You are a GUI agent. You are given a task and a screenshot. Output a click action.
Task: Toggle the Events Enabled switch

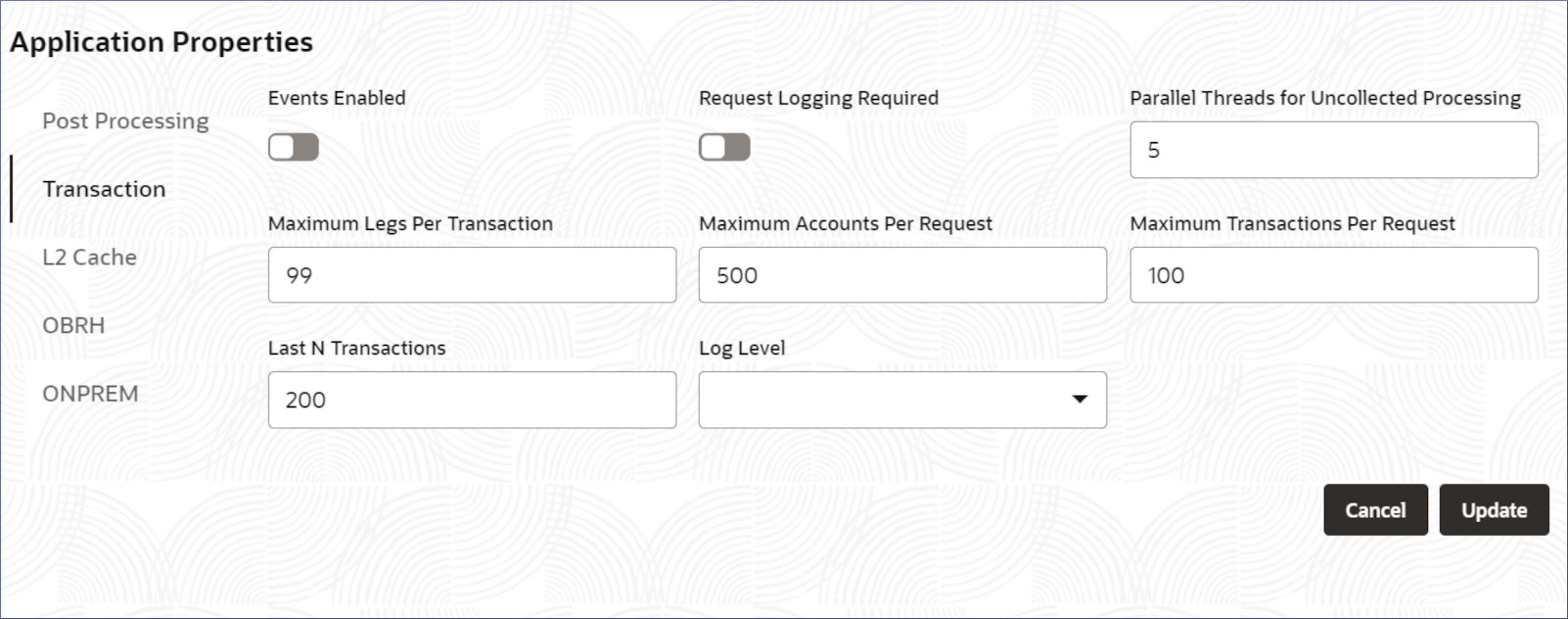pyautogui.click(x=294, y=148)
